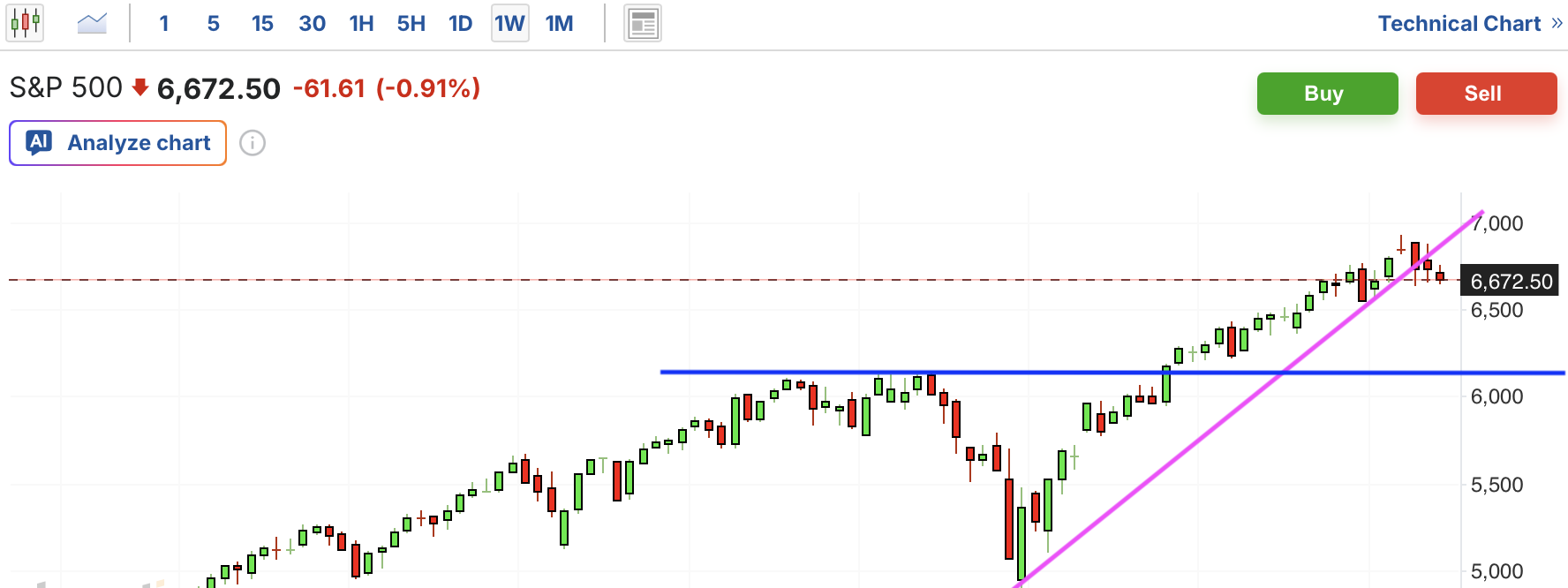This screenshot has height=588, width=1568.
Task: Select the 1W timeframe
Action: click(509, 24)
